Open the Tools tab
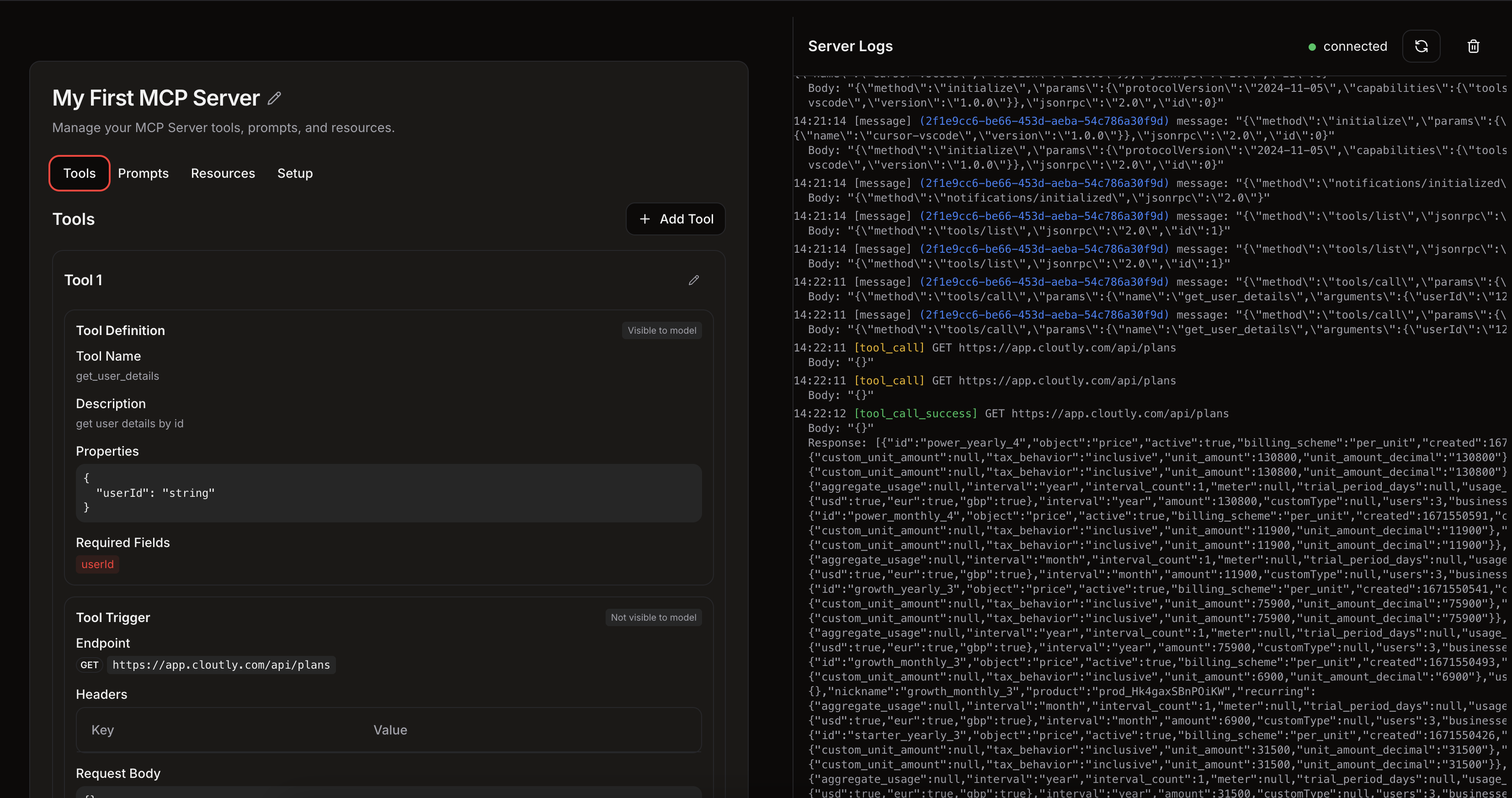The width and height of the screenshot is (1512, 798). click(x=79, y=173)
